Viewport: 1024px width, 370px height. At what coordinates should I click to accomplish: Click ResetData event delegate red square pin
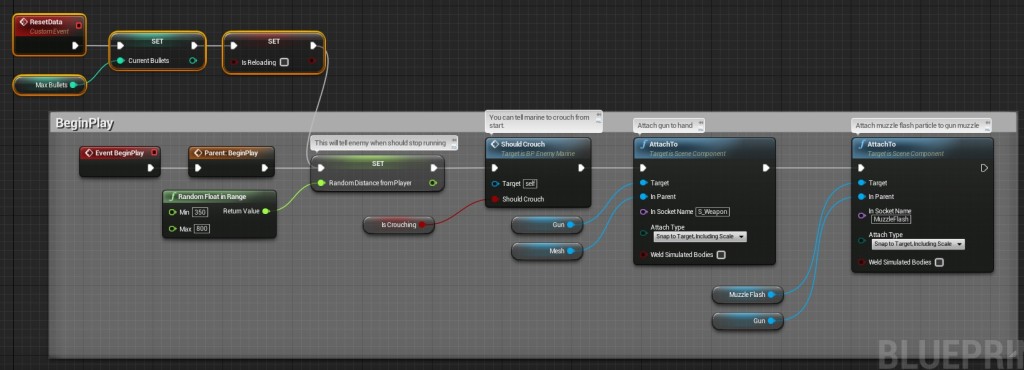click(79, 25)
